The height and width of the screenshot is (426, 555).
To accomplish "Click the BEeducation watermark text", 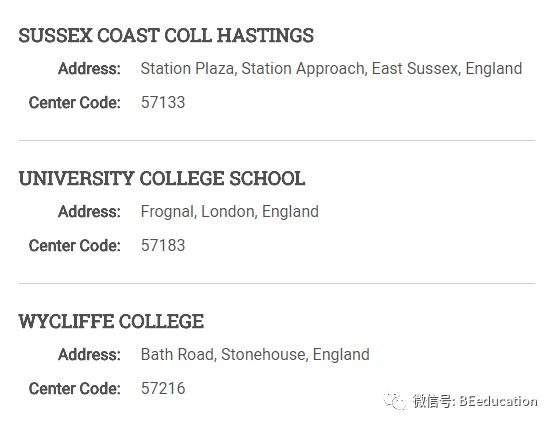I will [x=498, y=401].
